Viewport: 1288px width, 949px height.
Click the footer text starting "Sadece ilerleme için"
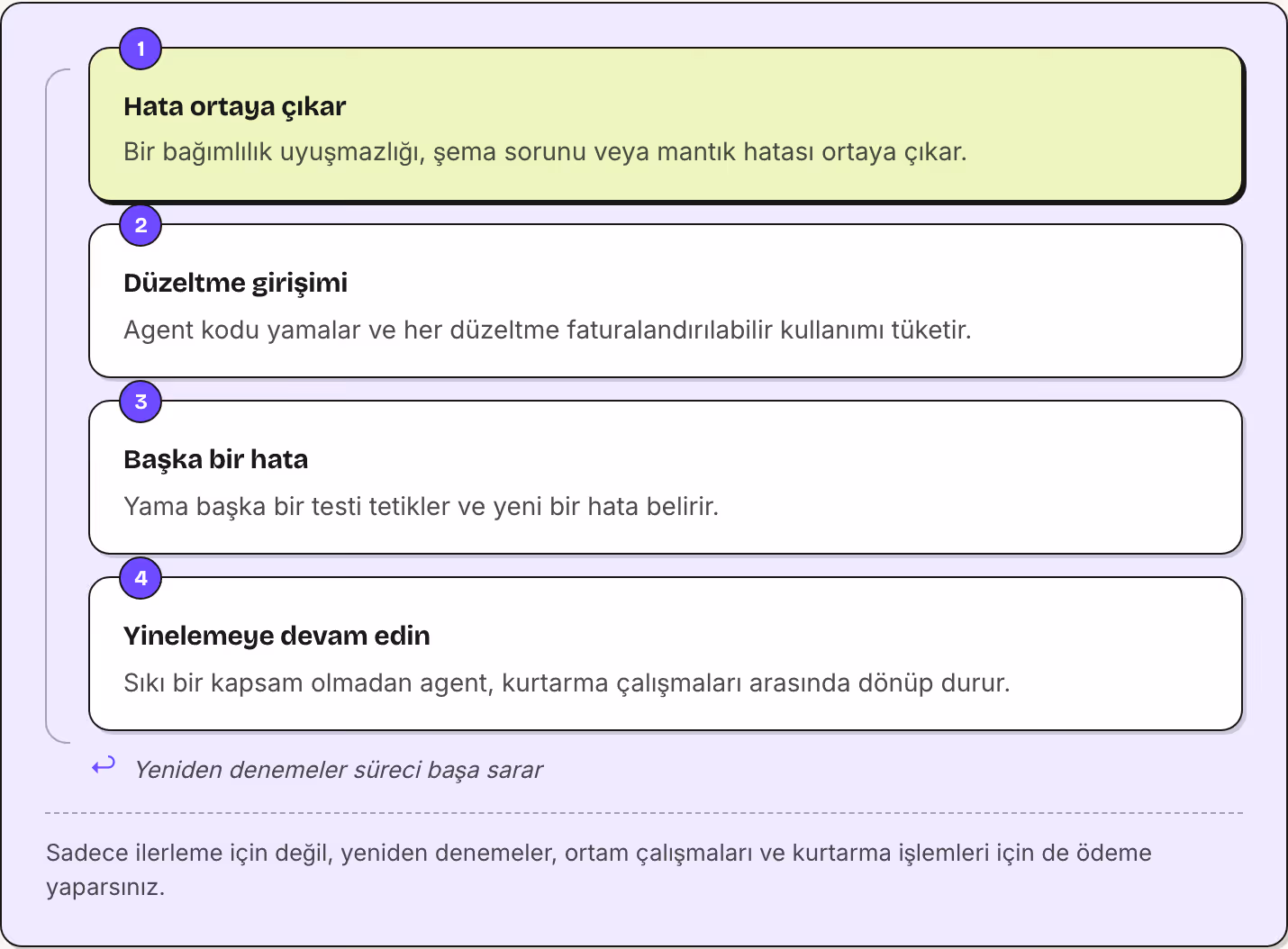coord(599,870)
